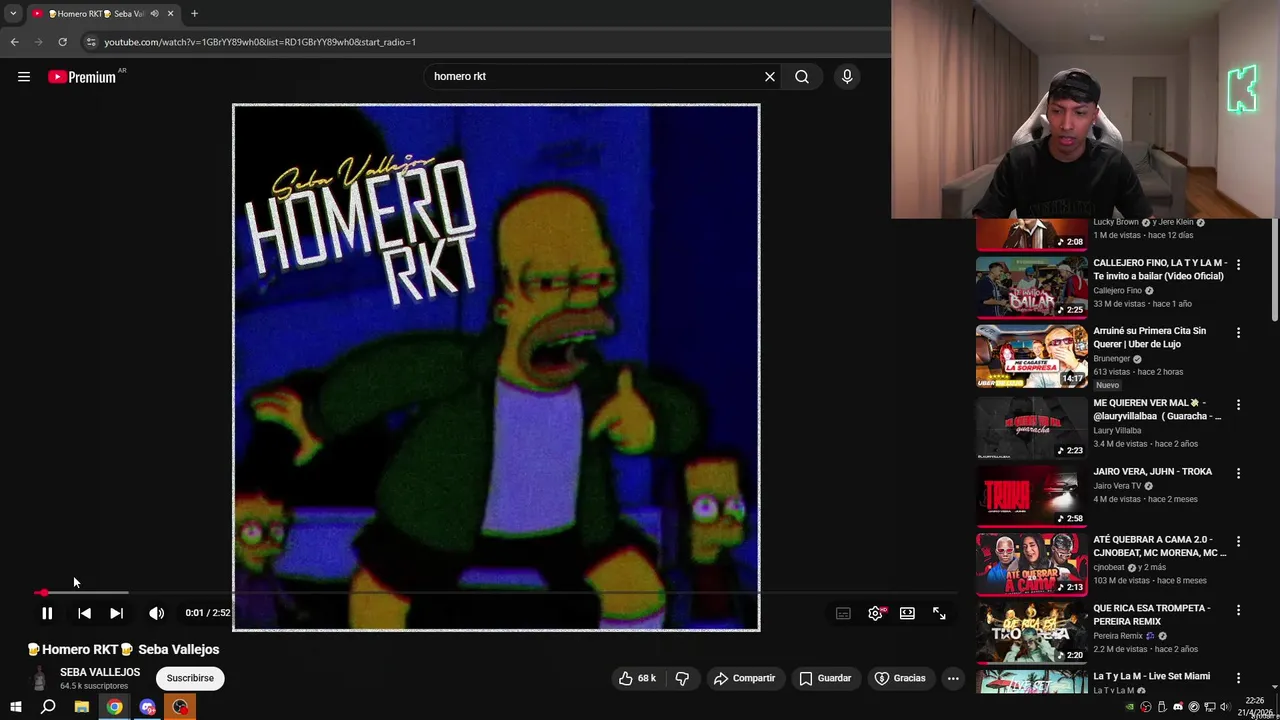Go to previous video in playlist
1280x720 pixels.
(x=84, y=613)
